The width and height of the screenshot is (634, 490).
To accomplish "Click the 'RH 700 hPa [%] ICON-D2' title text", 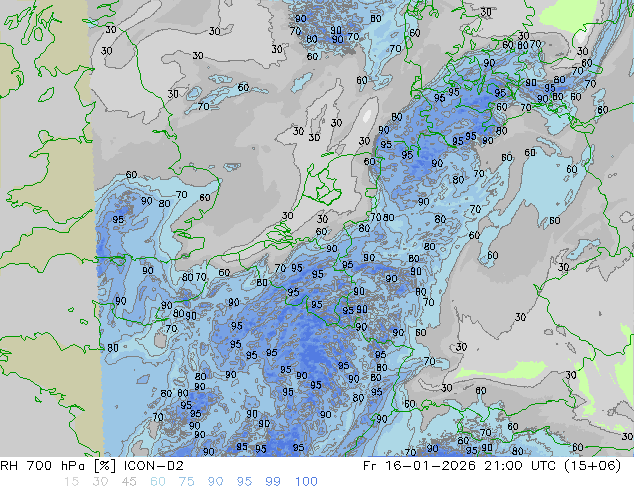I will 92,466.
